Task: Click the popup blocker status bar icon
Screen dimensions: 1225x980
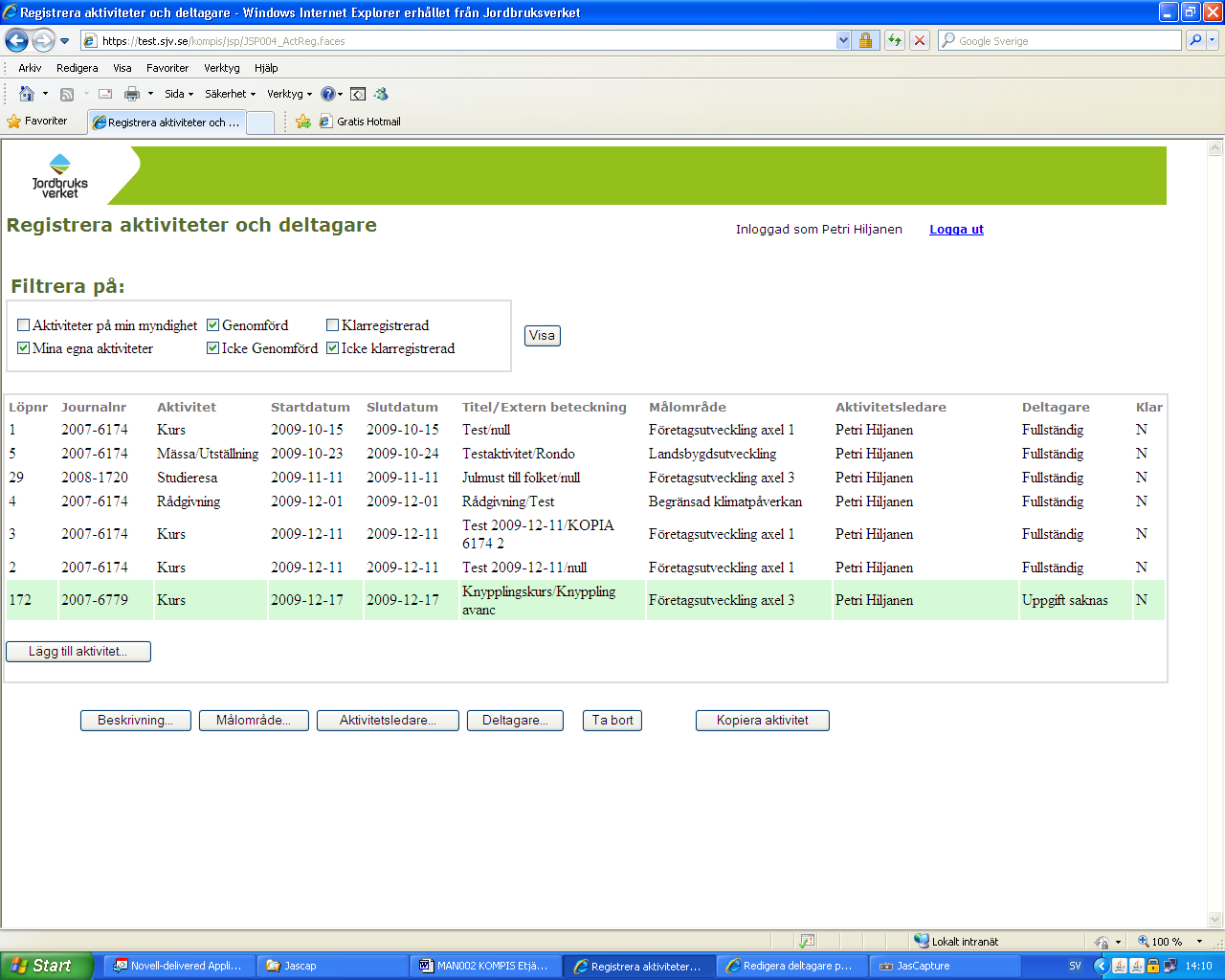Action: pos(807,942)
